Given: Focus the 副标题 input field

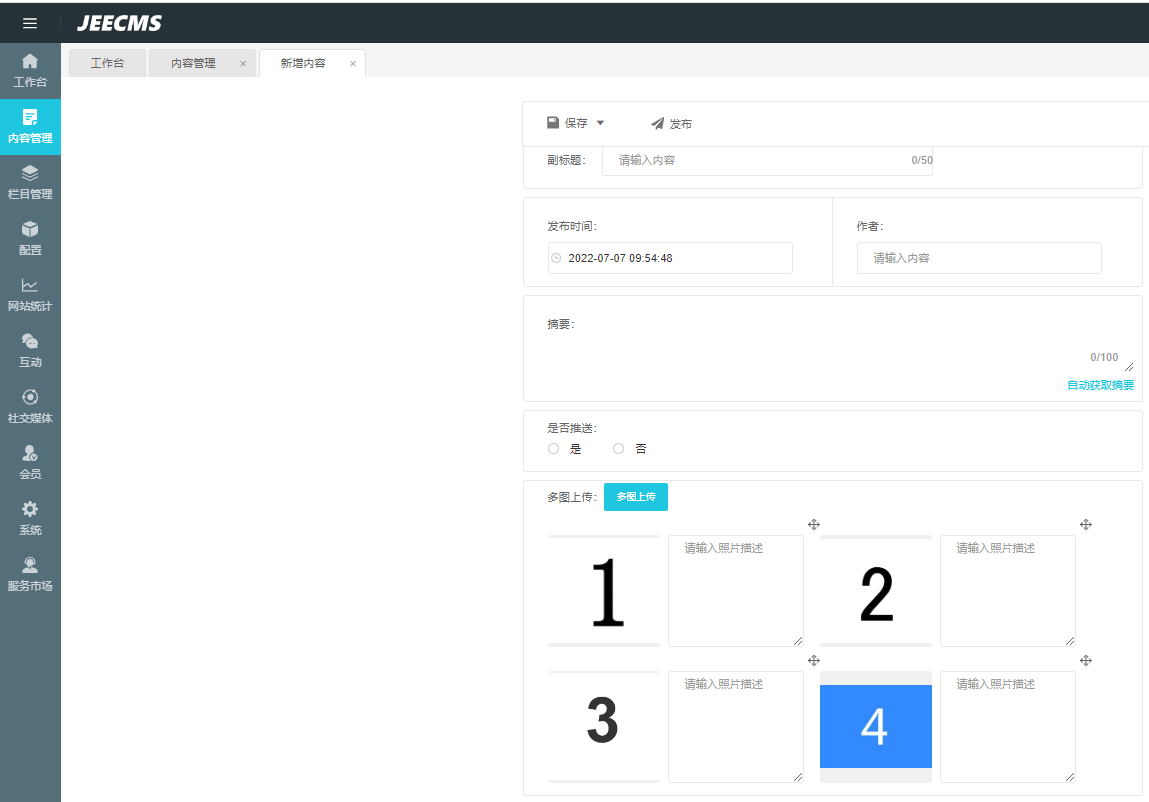Looking at the screenshot, I should pos(767,161).
